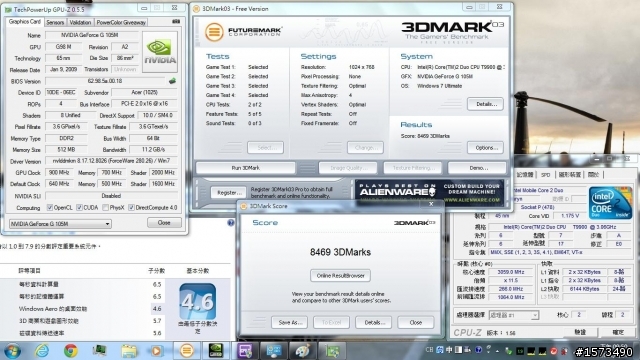Switch to the green chip taskbar button
This screenshot has height=360, width=640.
332,351
